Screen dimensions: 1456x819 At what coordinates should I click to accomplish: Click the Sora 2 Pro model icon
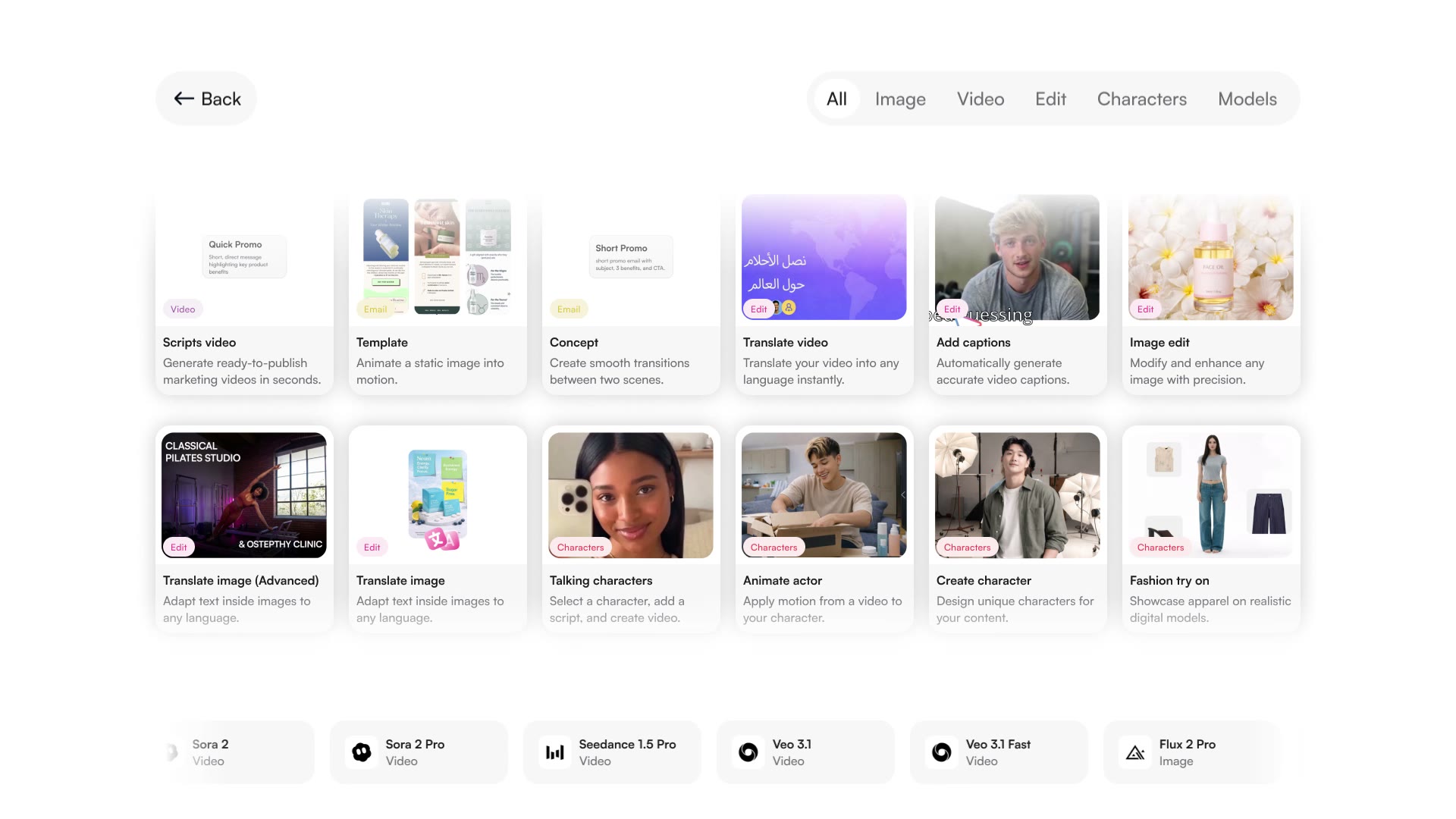362,752
